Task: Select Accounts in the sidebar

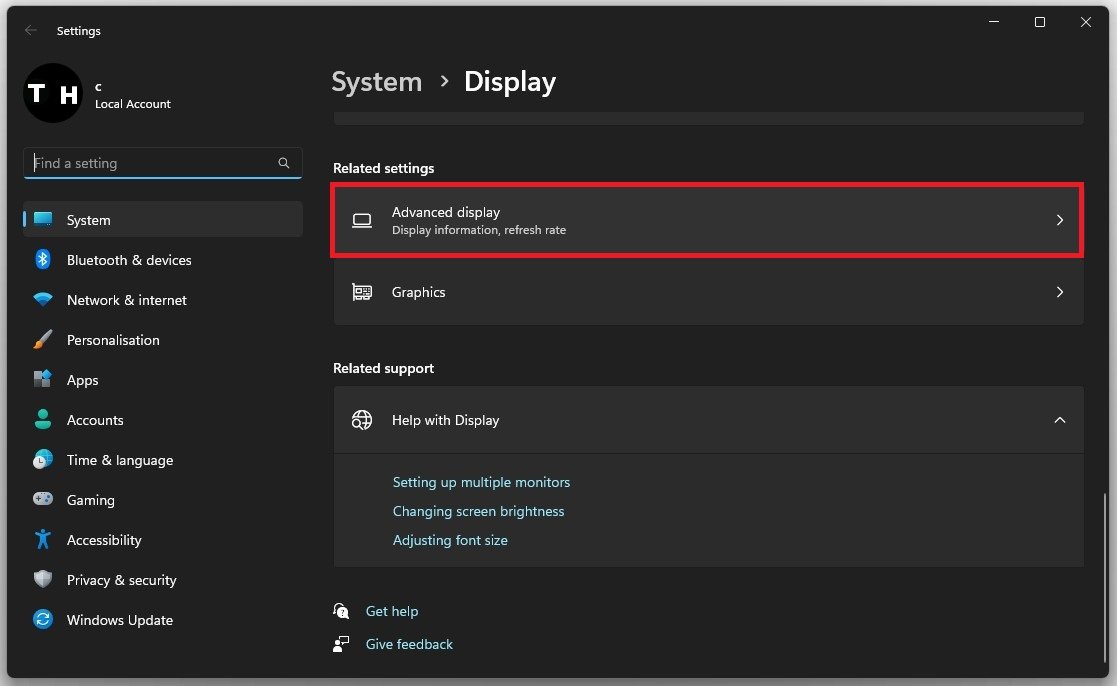Action: tap(95, 420)
